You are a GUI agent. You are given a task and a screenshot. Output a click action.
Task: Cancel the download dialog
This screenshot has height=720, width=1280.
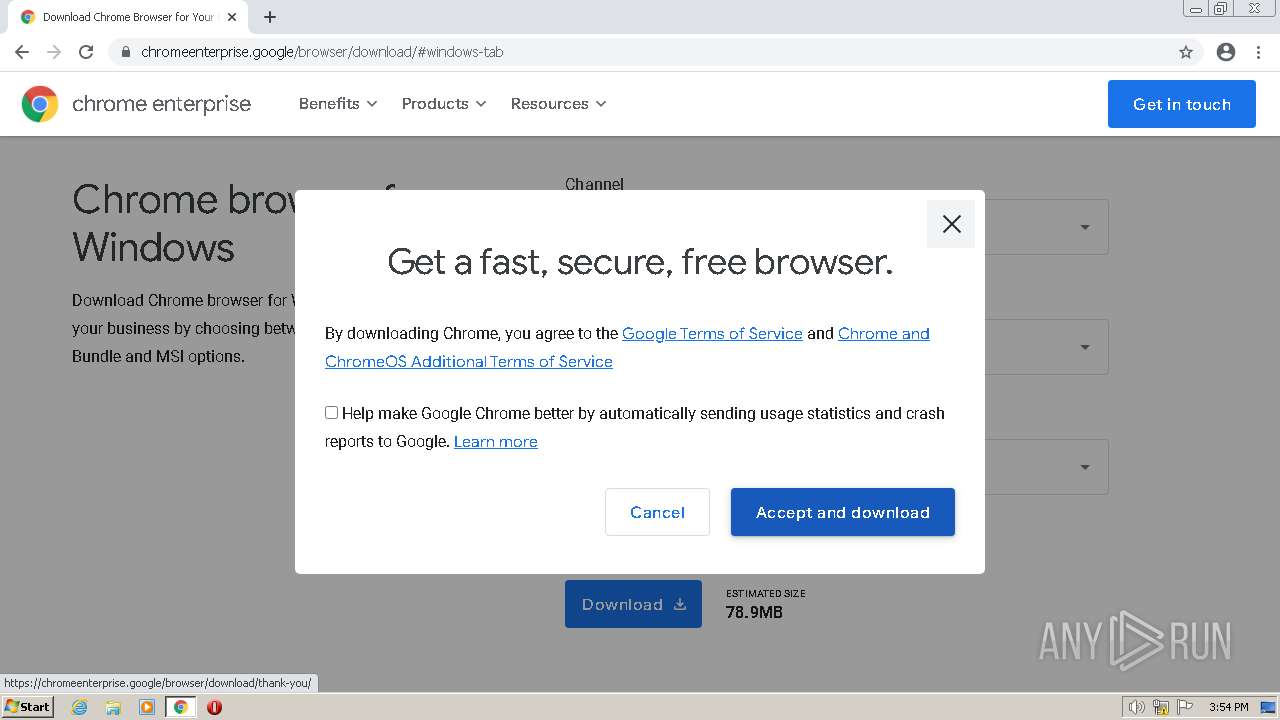[x=657, y=512]
